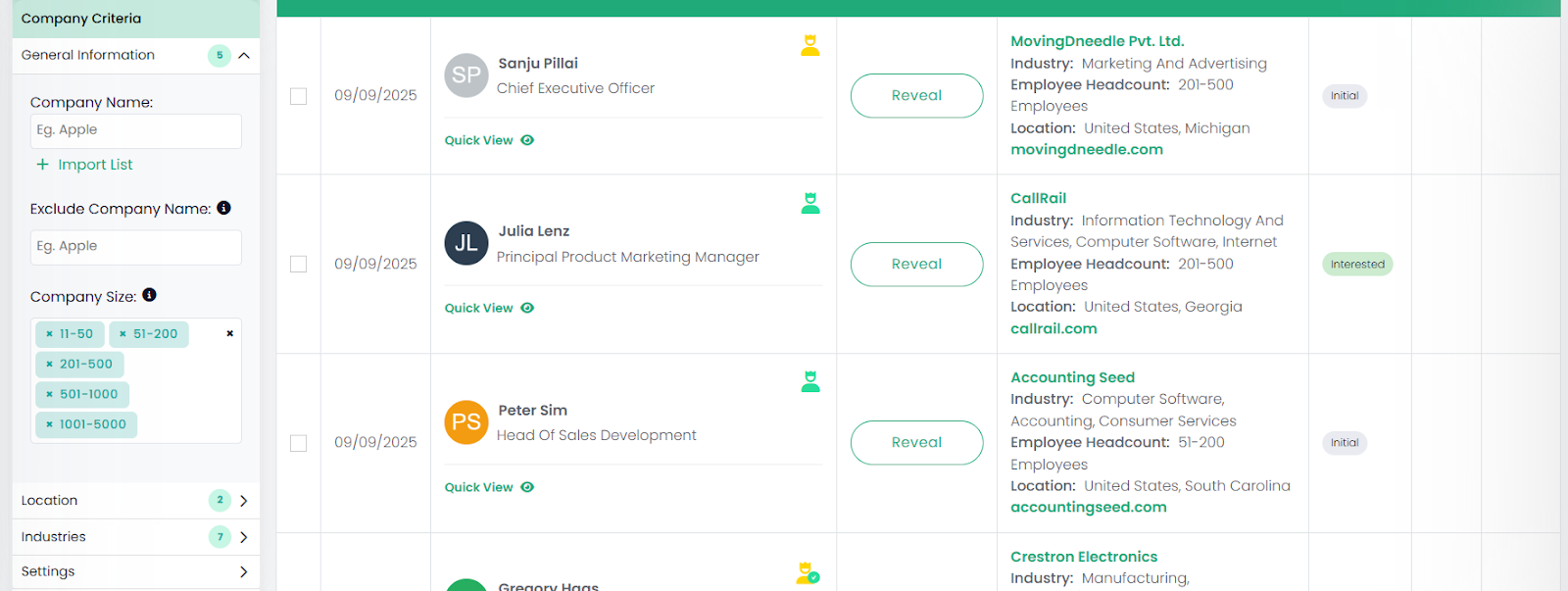The width and height of the screenshot is (1568, 591).
Task: Collapse the General Information section
Action: click(x=244, y=56)
